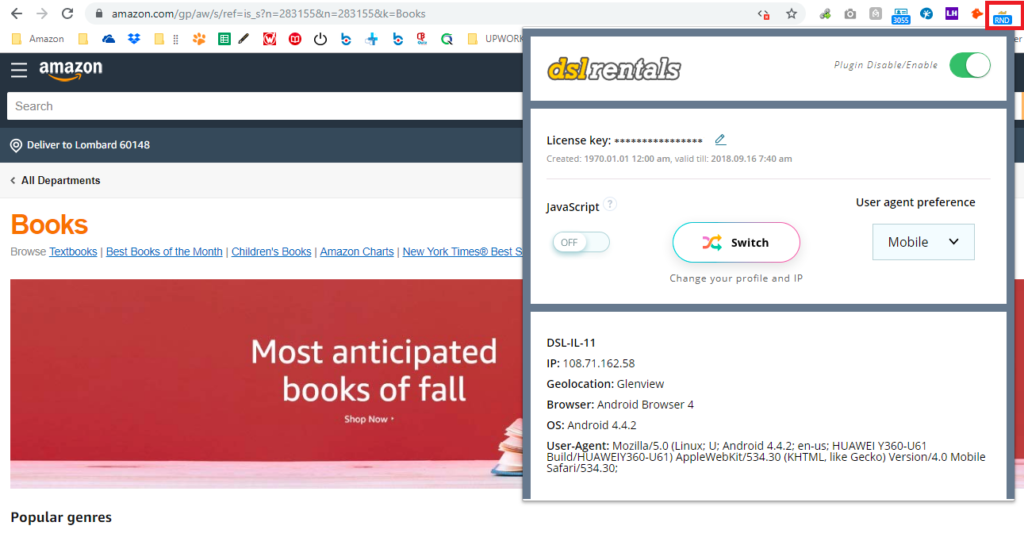Bookmark this page with the star icon

point(792,13)
